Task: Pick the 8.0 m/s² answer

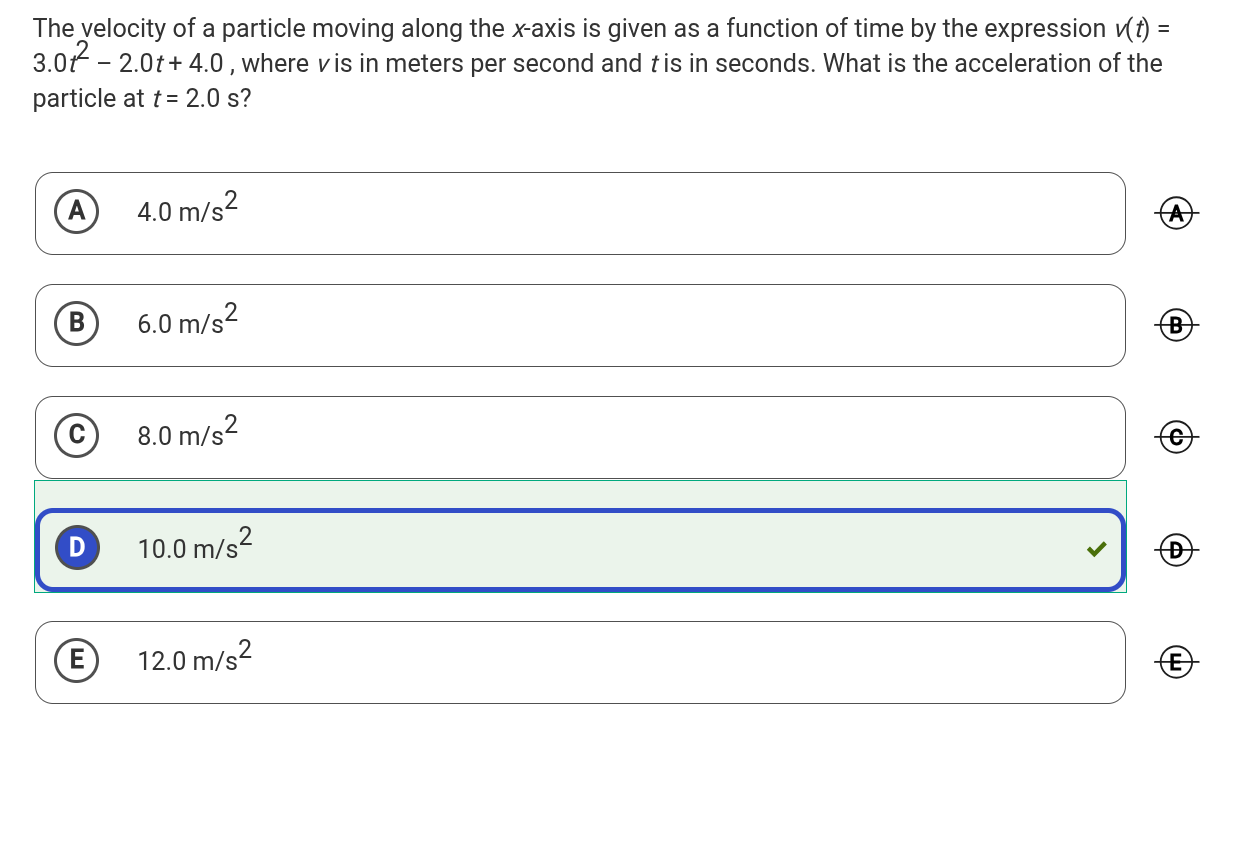Action: 188,434
